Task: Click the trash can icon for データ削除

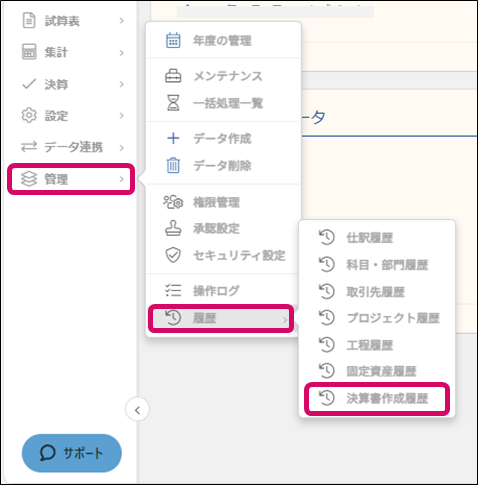Action: (173, 165)
